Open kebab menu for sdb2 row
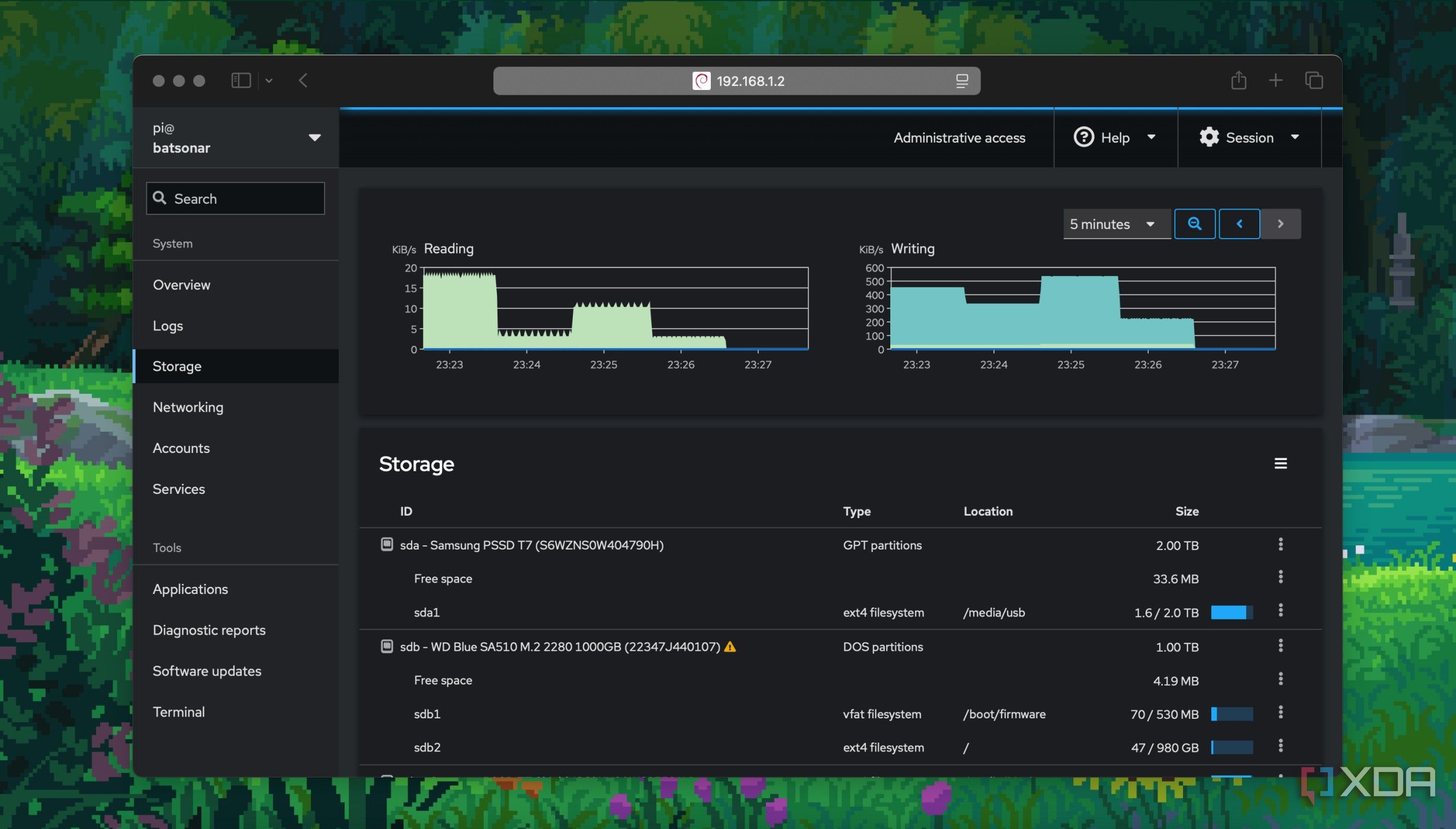 click(x=1281, y=746)
